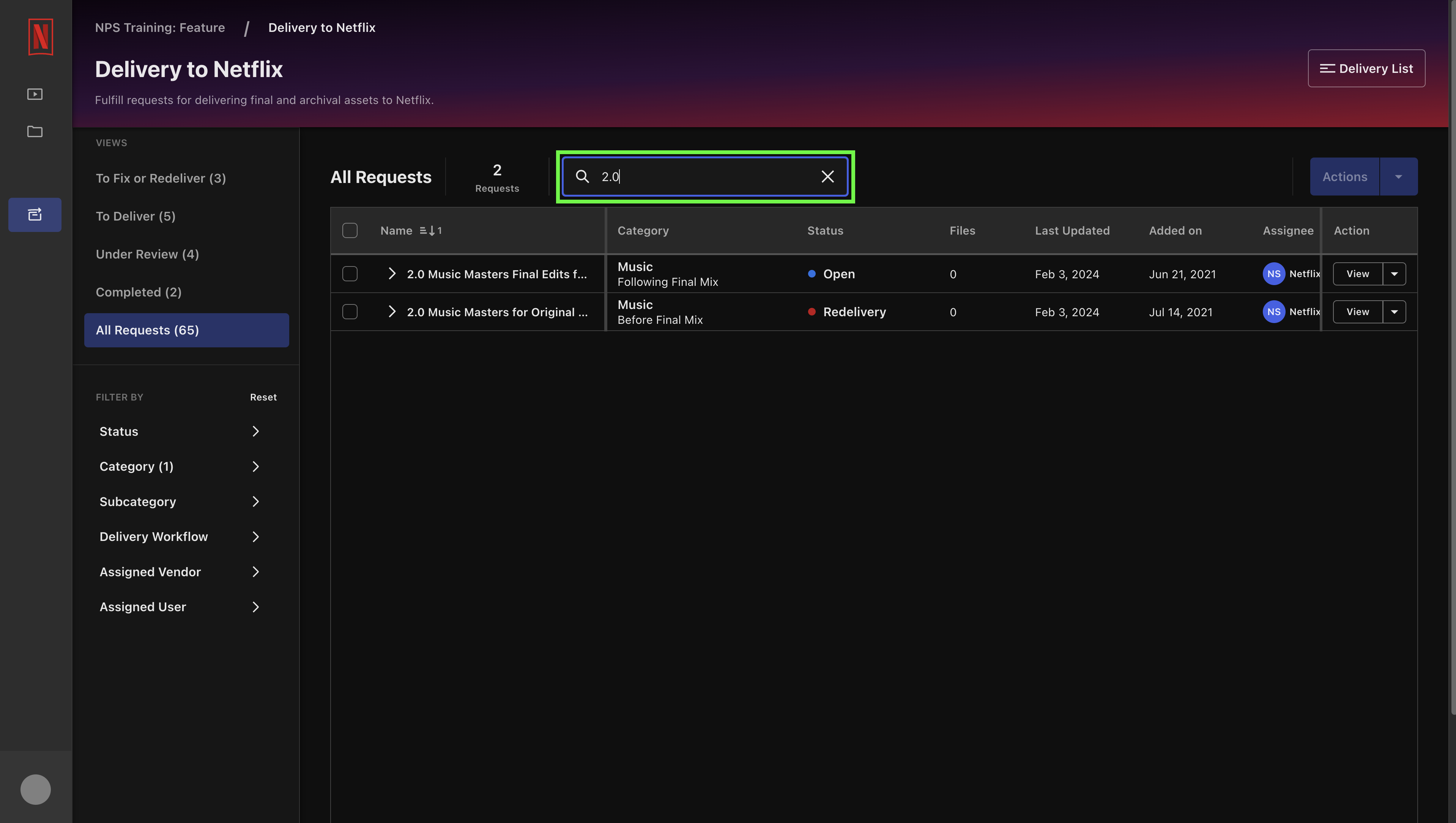Click the Files column header
This screenshot has width=1456, height=823.
click(963, 231)
